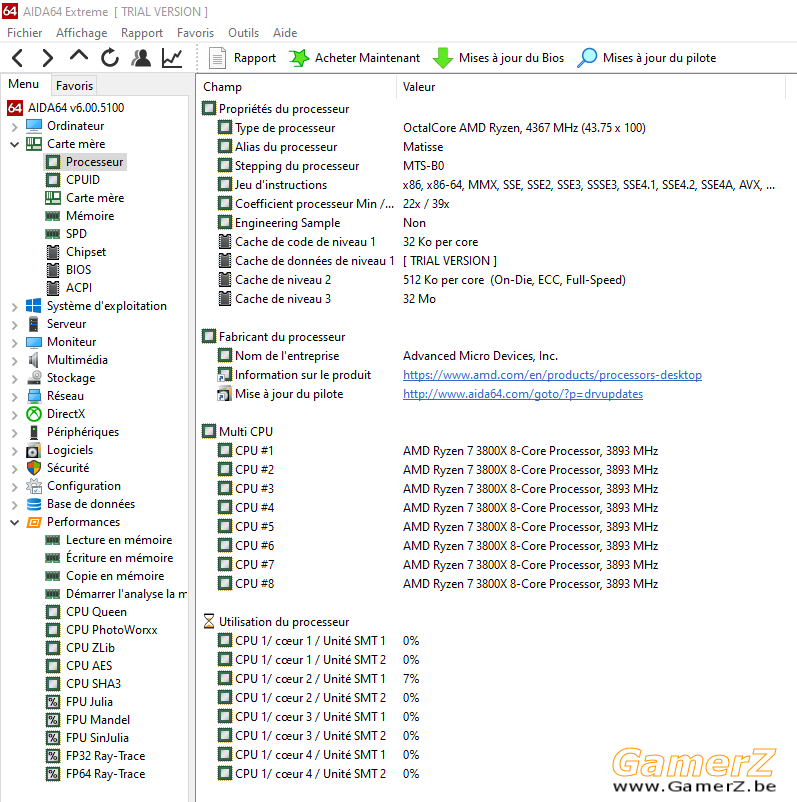Switch to the Menu tab
This screenshot has height=802, width=797.
pos(24,84)
